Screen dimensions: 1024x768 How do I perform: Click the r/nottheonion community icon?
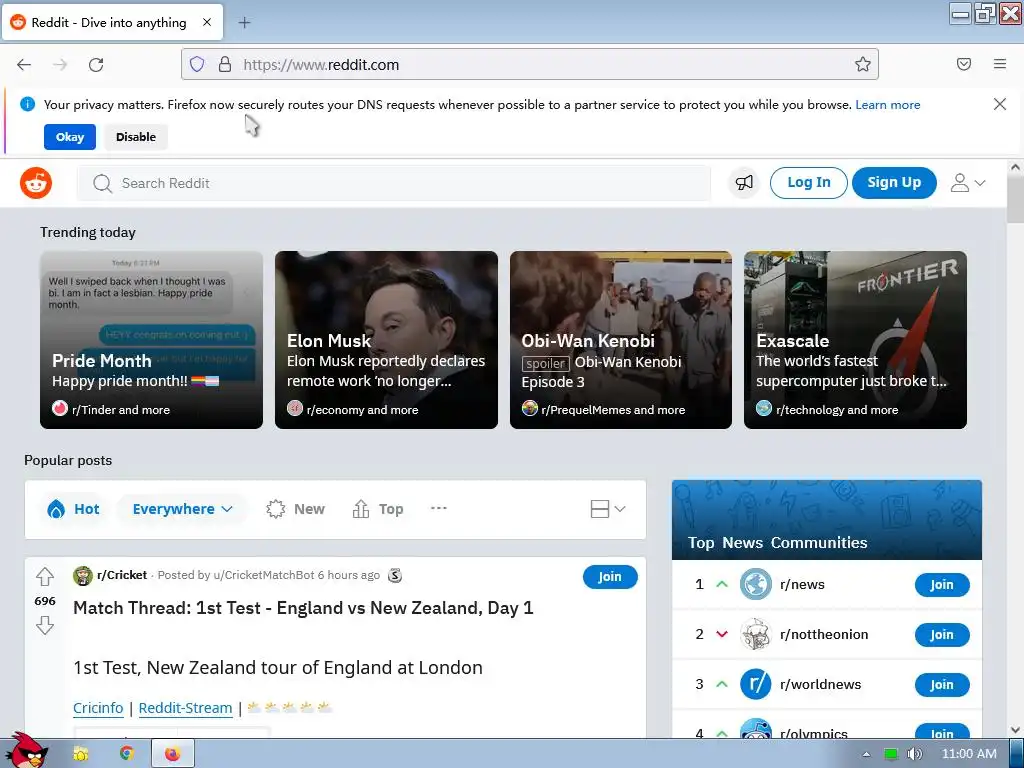click(756, 634)
